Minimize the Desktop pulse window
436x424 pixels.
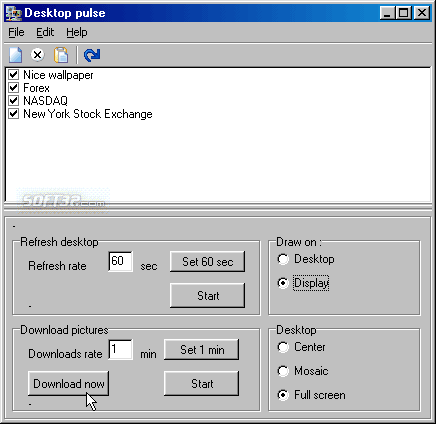pyautogui.click(x=387, y=13)
